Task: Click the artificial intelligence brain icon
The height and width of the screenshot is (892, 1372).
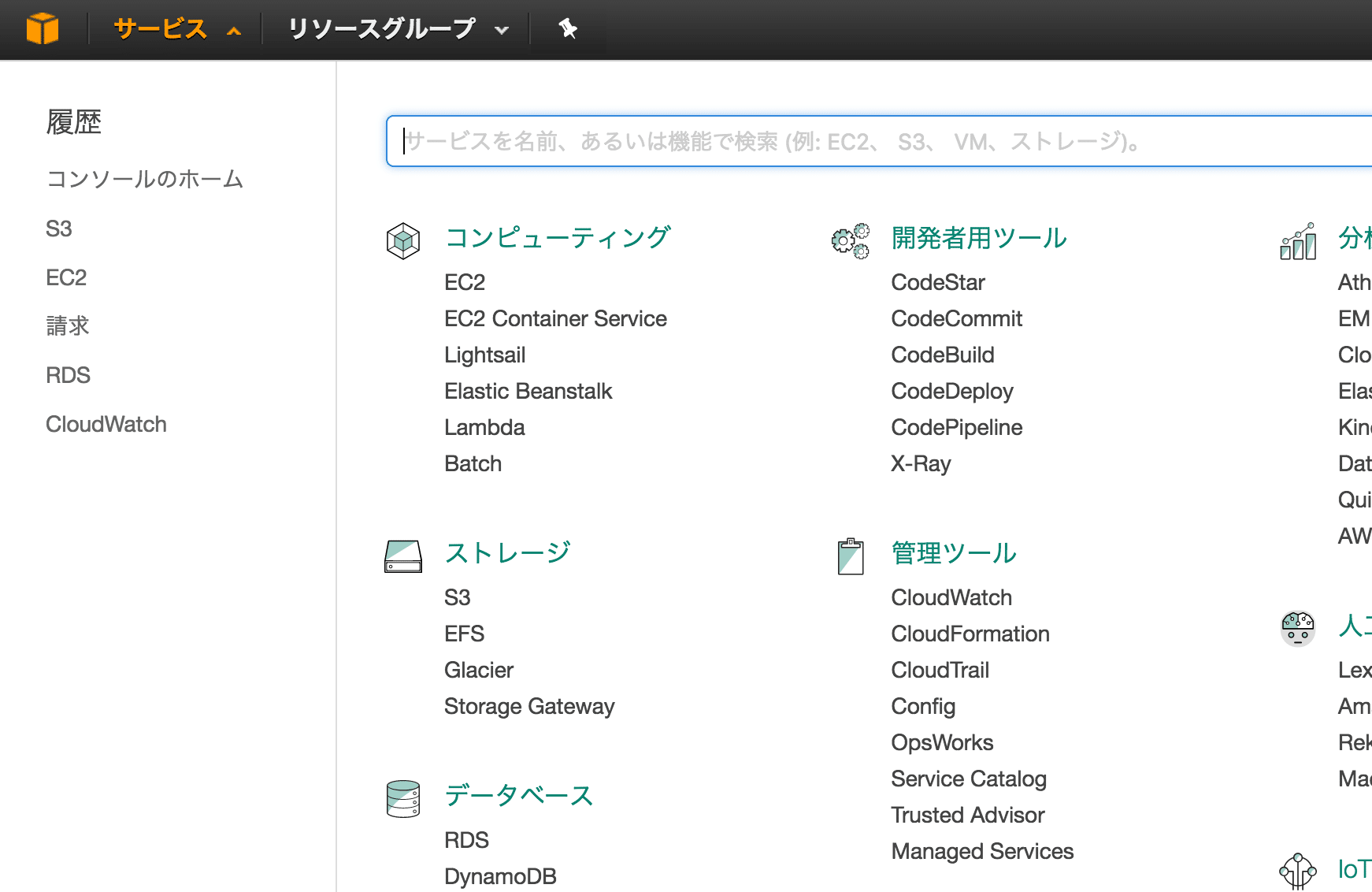Action: [1298, 629]
